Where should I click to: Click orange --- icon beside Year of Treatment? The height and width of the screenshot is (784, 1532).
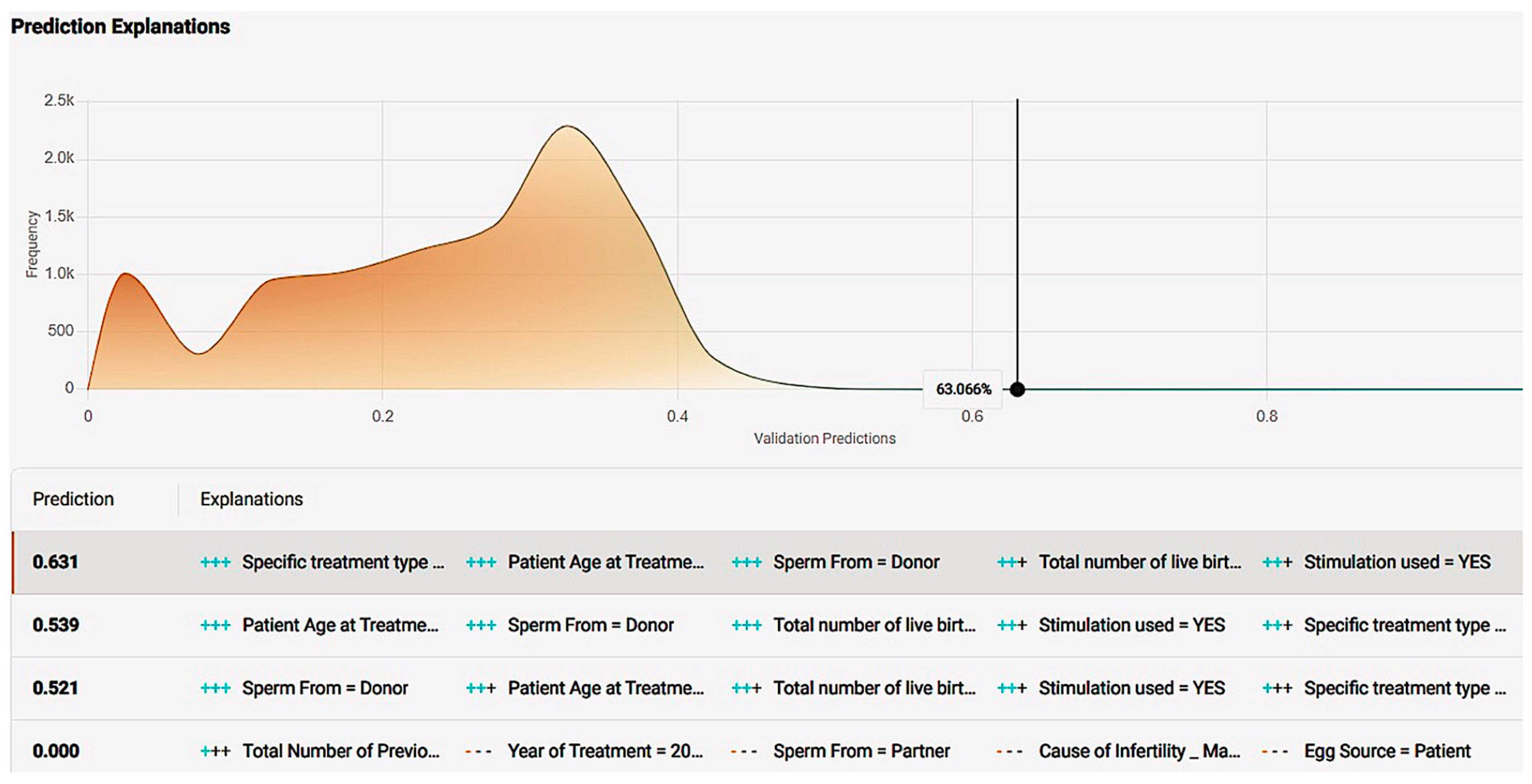[479, 751]
